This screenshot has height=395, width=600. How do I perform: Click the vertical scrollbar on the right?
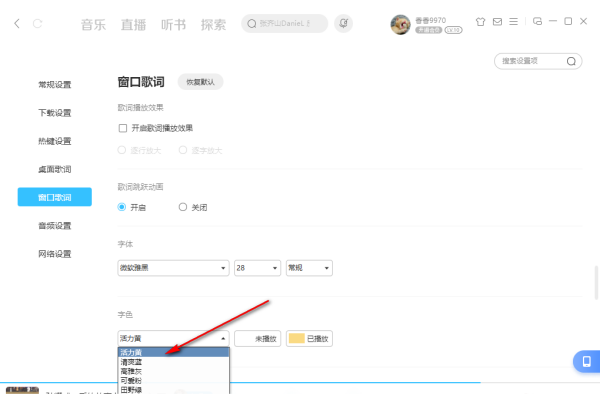point(597,283)
